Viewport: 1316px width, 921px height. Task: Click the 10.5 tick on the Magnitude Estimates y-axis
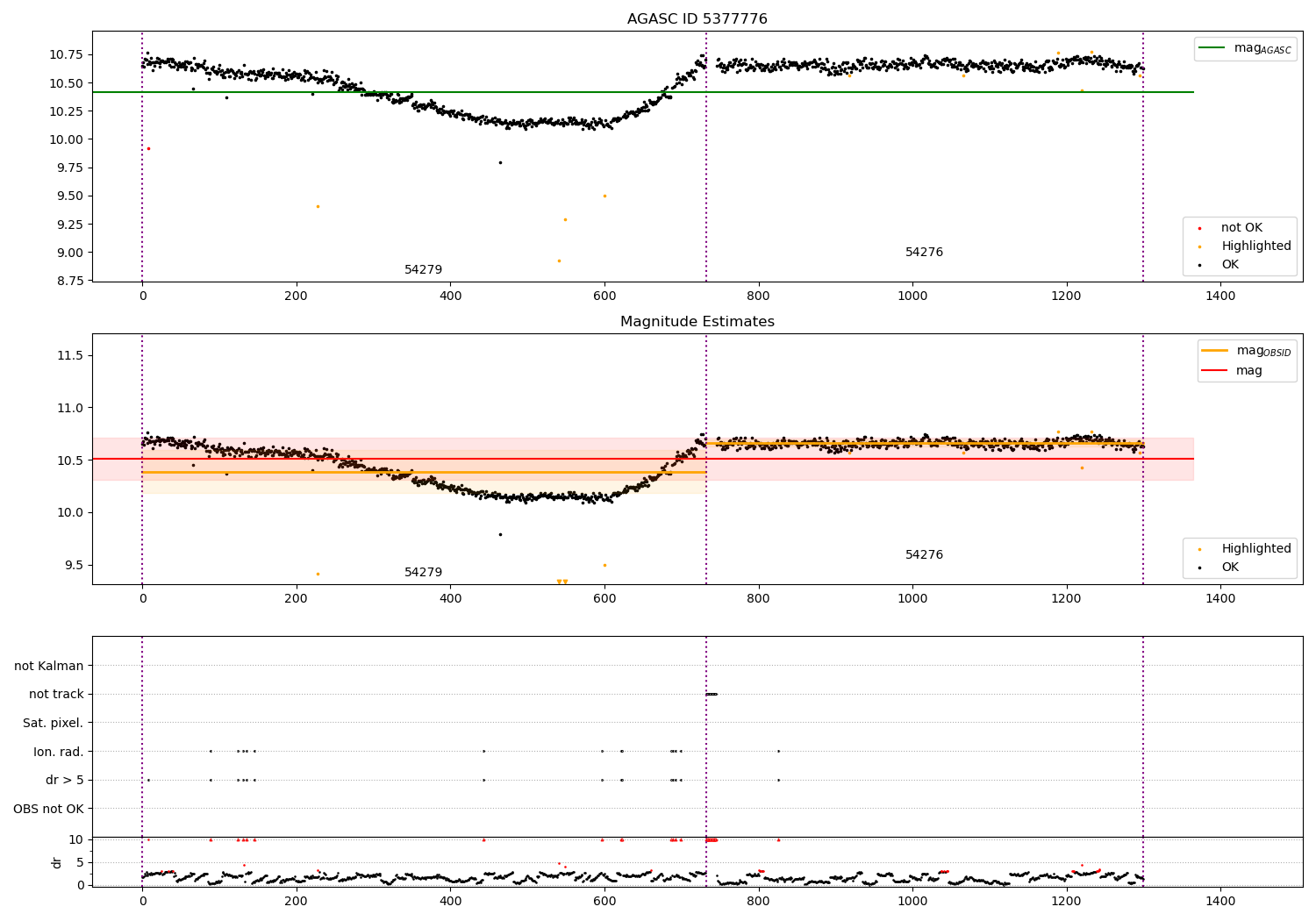70,460
